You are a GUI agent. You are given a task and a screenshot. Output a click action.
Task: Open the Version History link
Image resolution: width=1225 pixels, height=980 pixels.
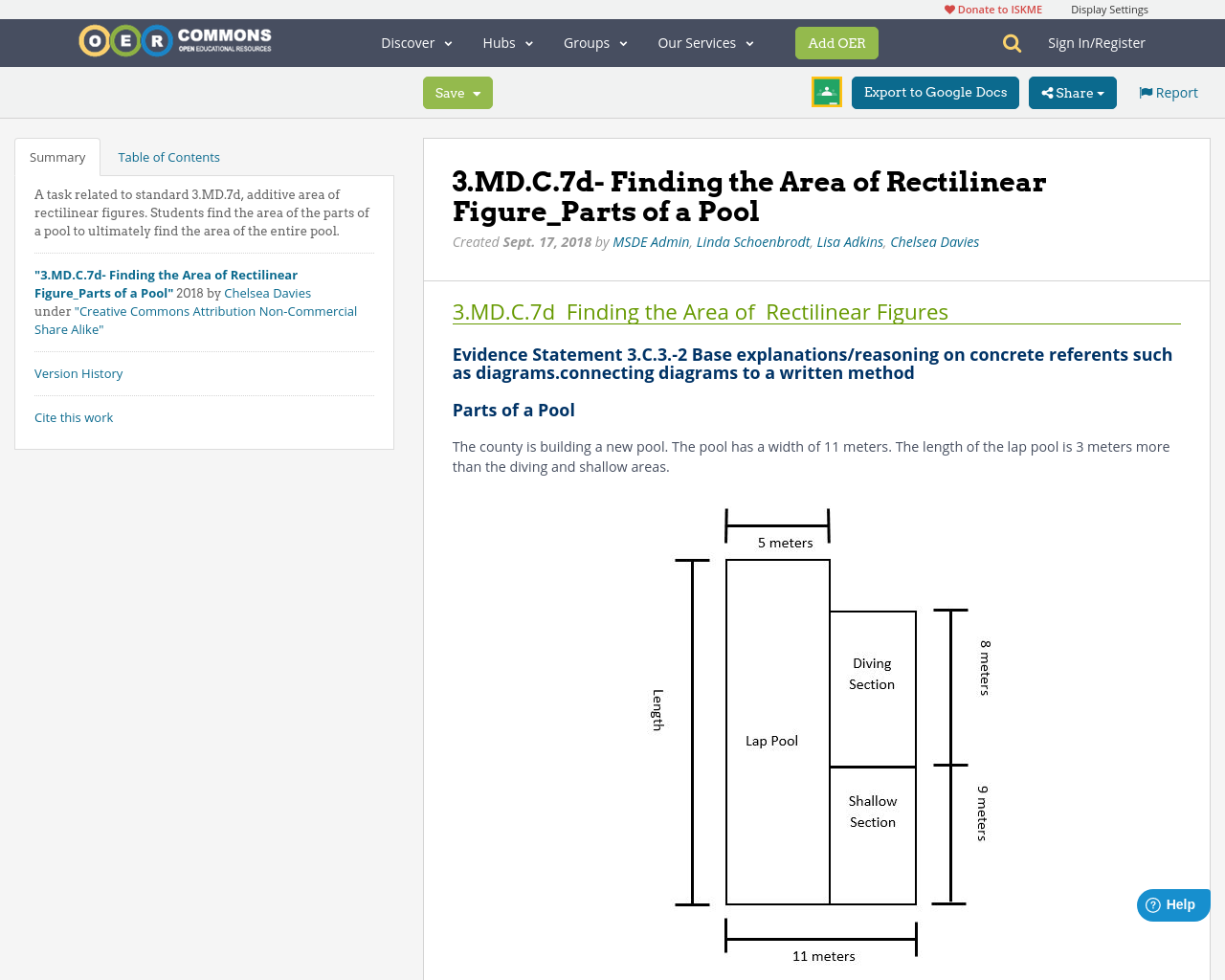tap(78, 373)
